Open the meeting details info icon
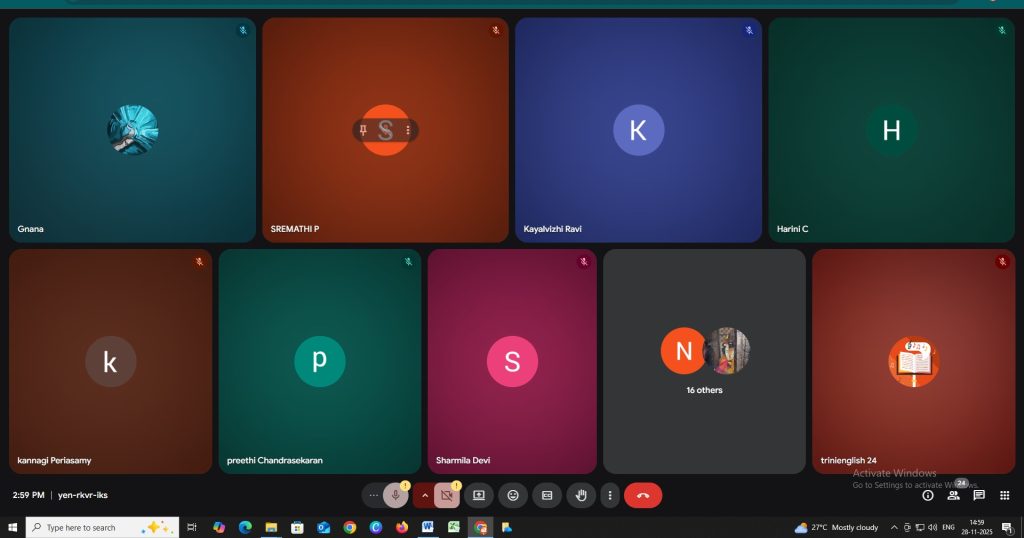 (x=927, y=495)
